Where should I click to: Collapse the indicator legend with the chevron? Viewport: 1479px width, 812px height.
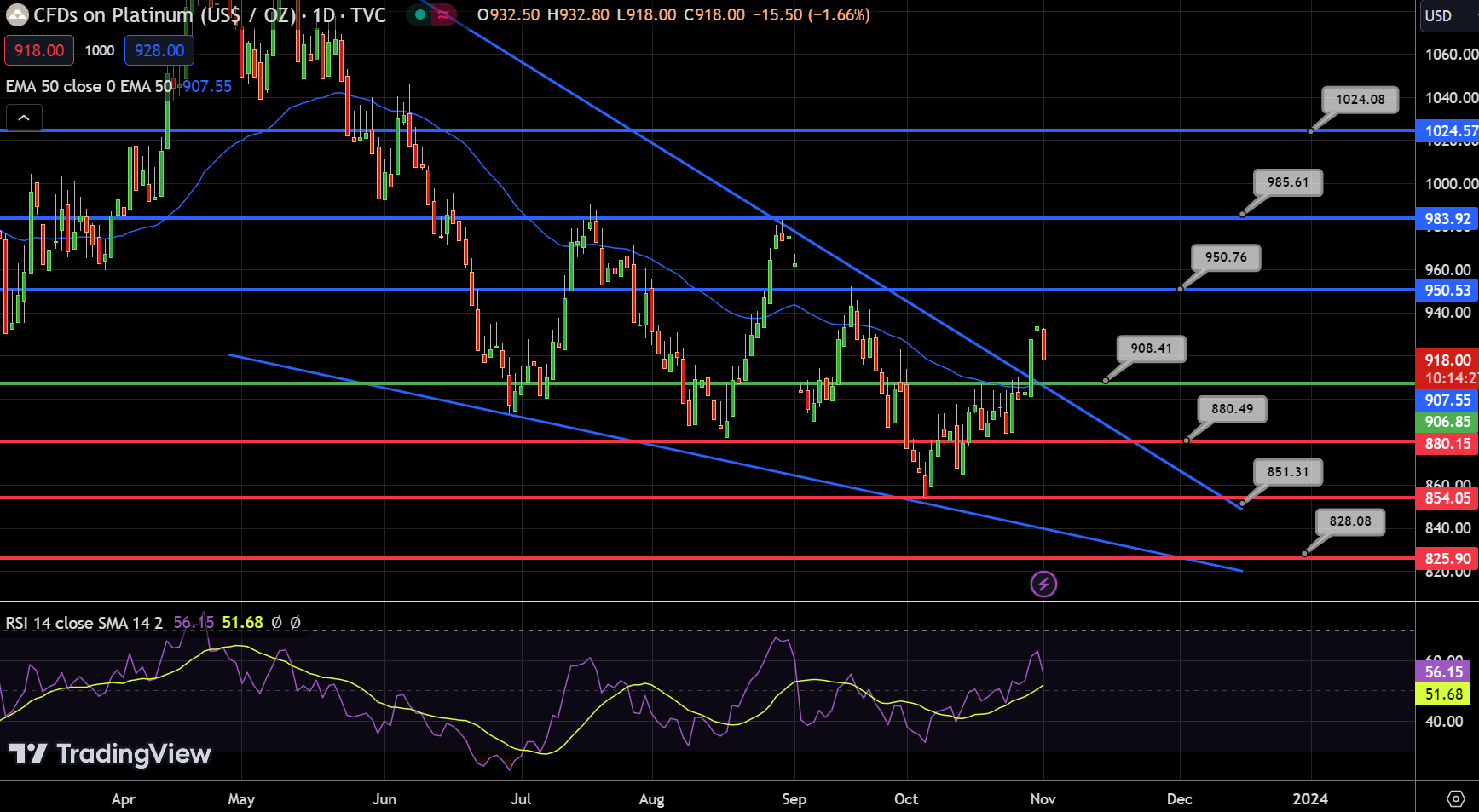point(24,118)
